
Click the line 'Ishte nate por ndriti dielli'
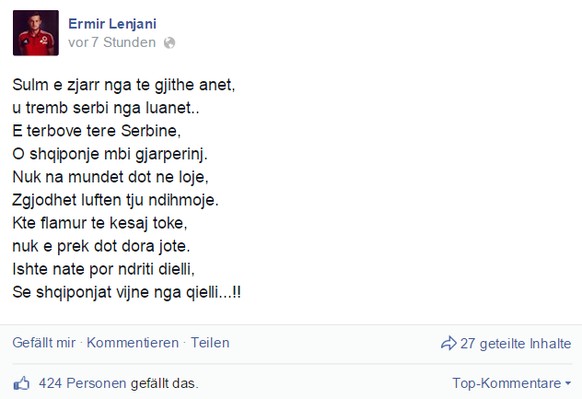104,269
